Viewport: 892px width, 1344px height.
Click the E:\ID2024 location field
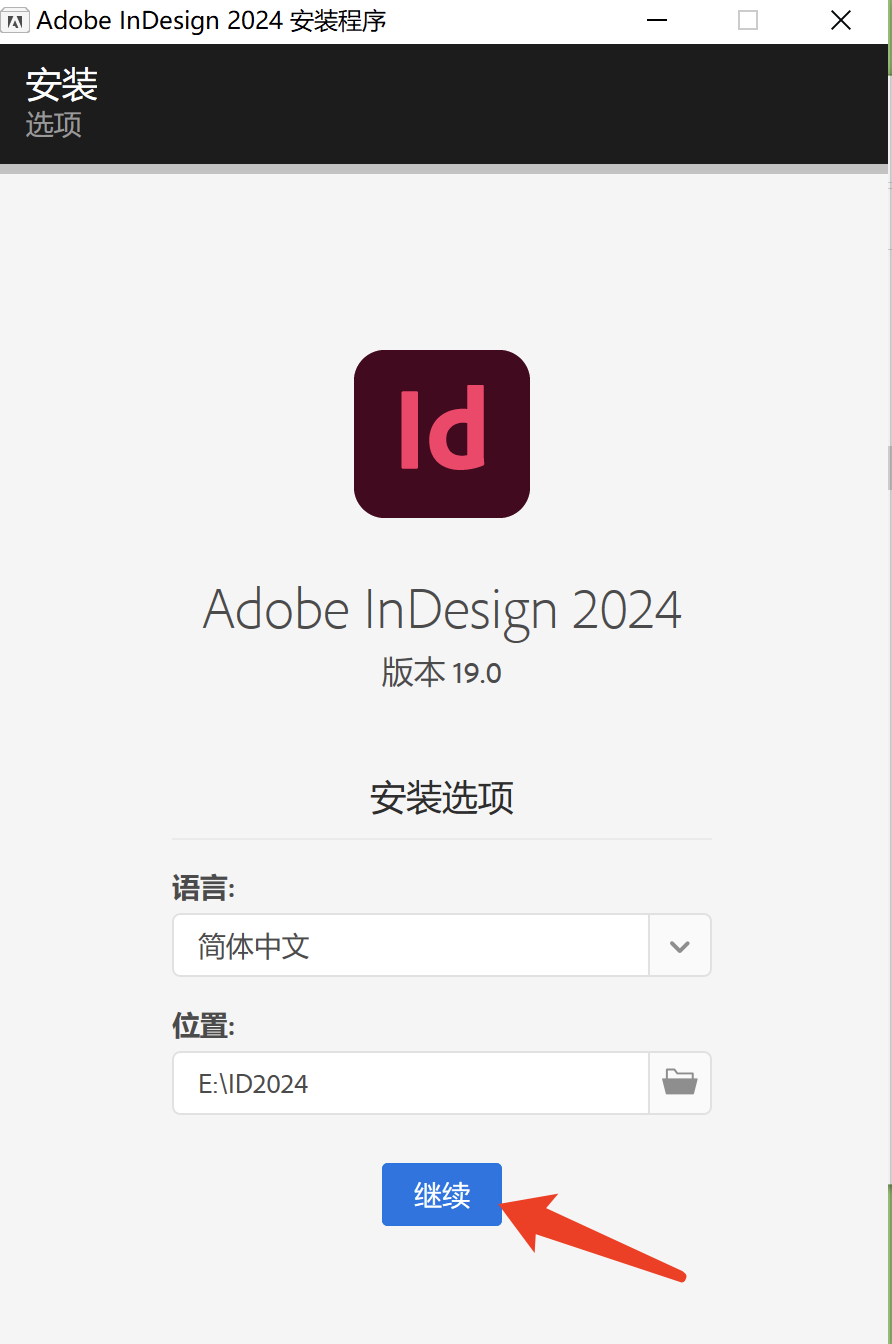(x=411, y=1082)
